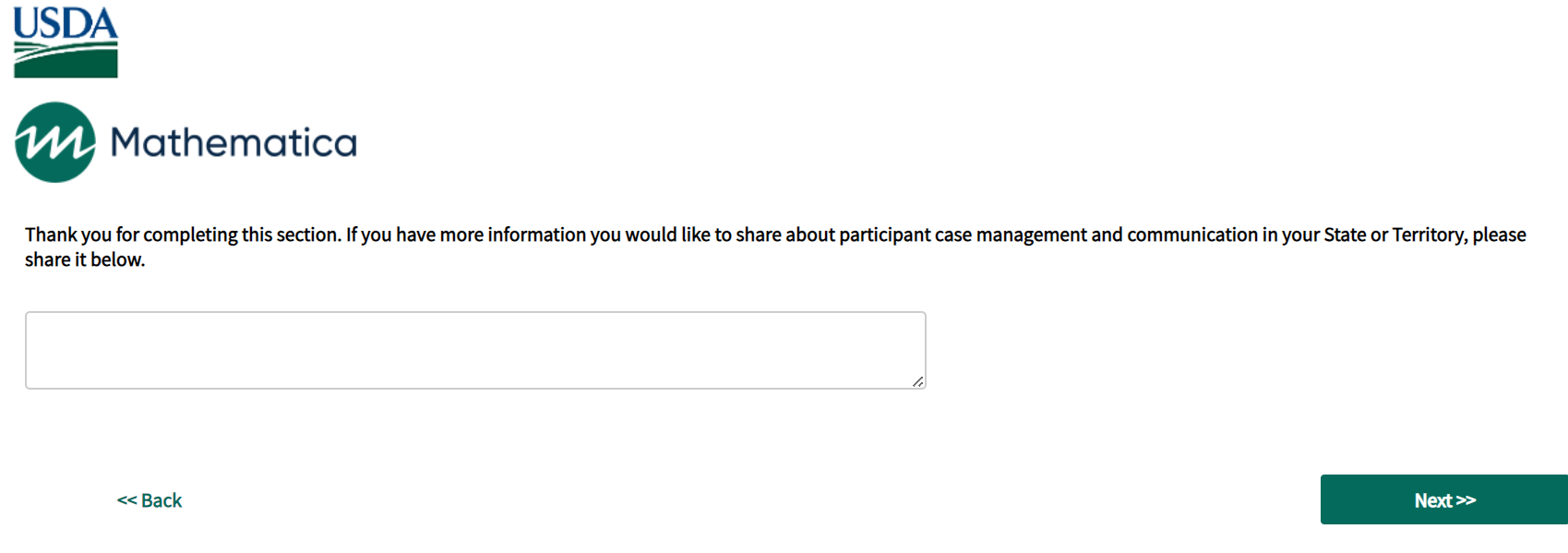Click the Mathematica wordmark text
The height and width of the screenshot is (553, 1568).
pos(233,143)
